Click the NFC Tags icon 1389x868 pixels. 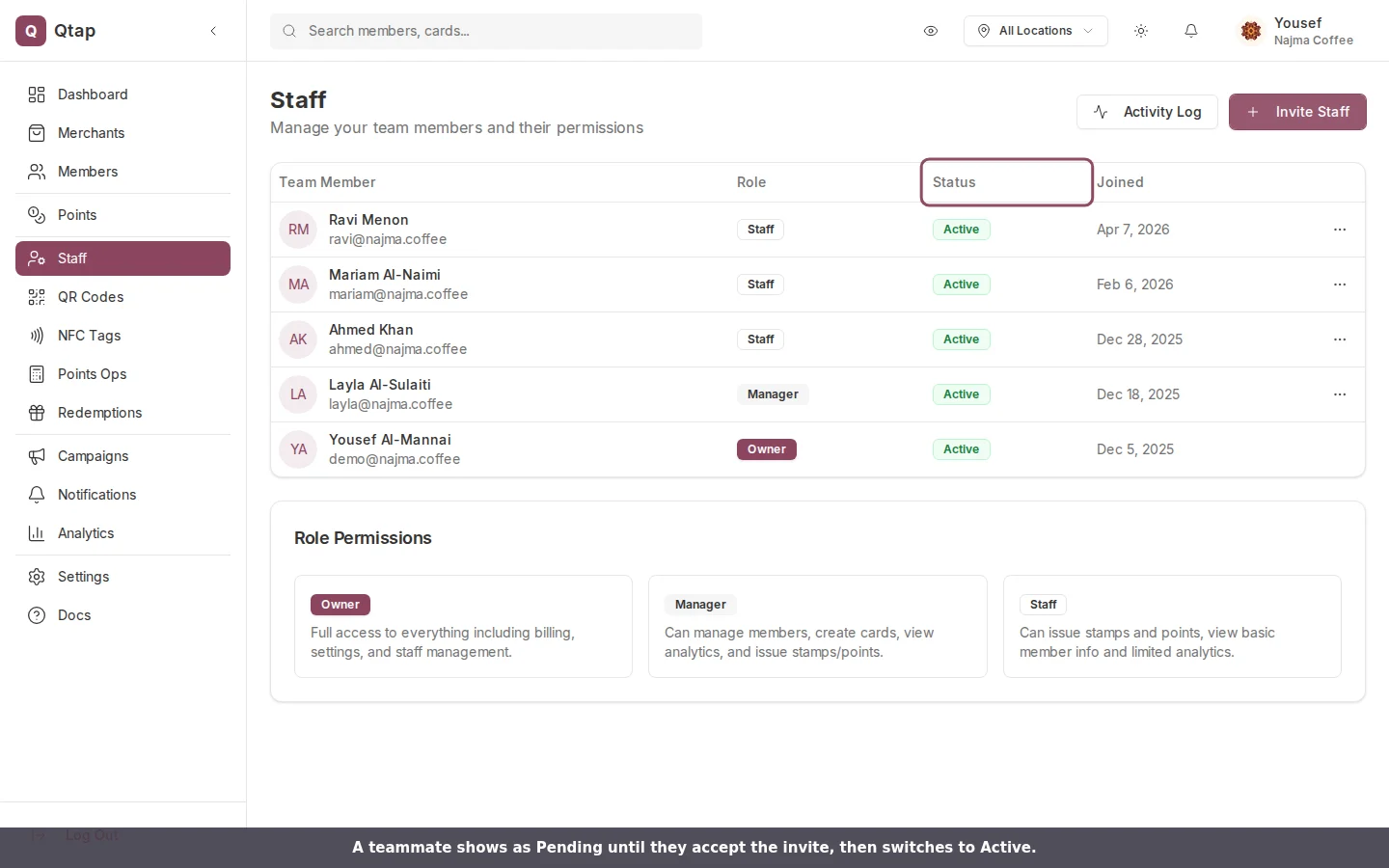37,336
